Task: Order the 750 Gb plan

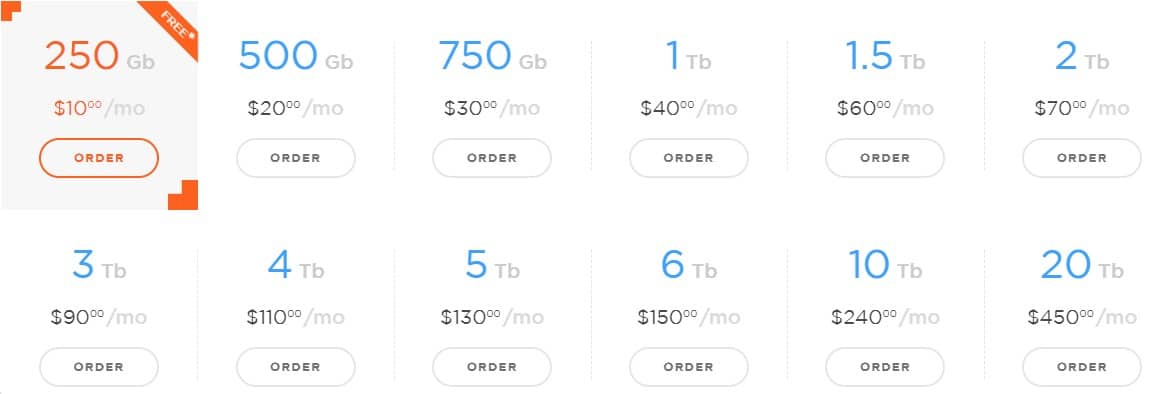Action: (x=492, y=157)
